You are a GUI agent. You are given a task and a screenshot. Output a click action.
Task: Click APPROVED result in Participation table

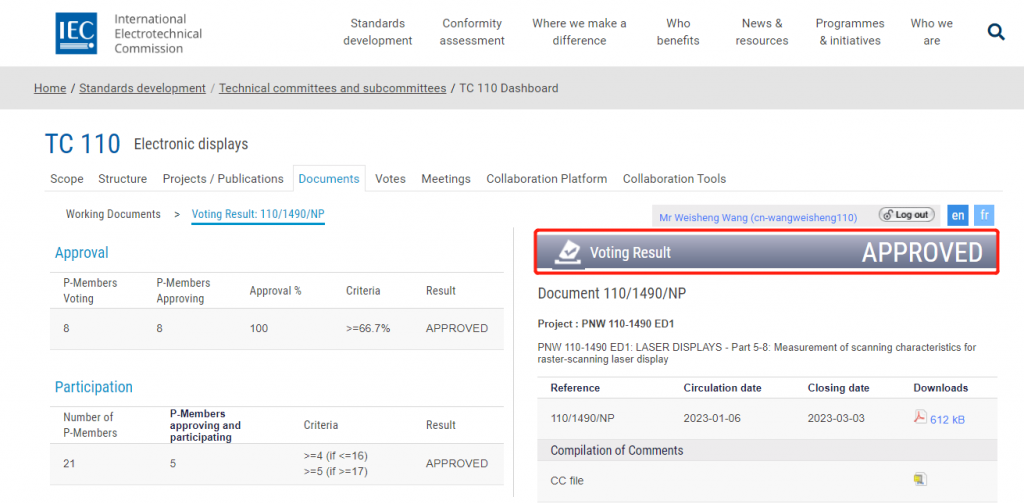click(456, 464)
